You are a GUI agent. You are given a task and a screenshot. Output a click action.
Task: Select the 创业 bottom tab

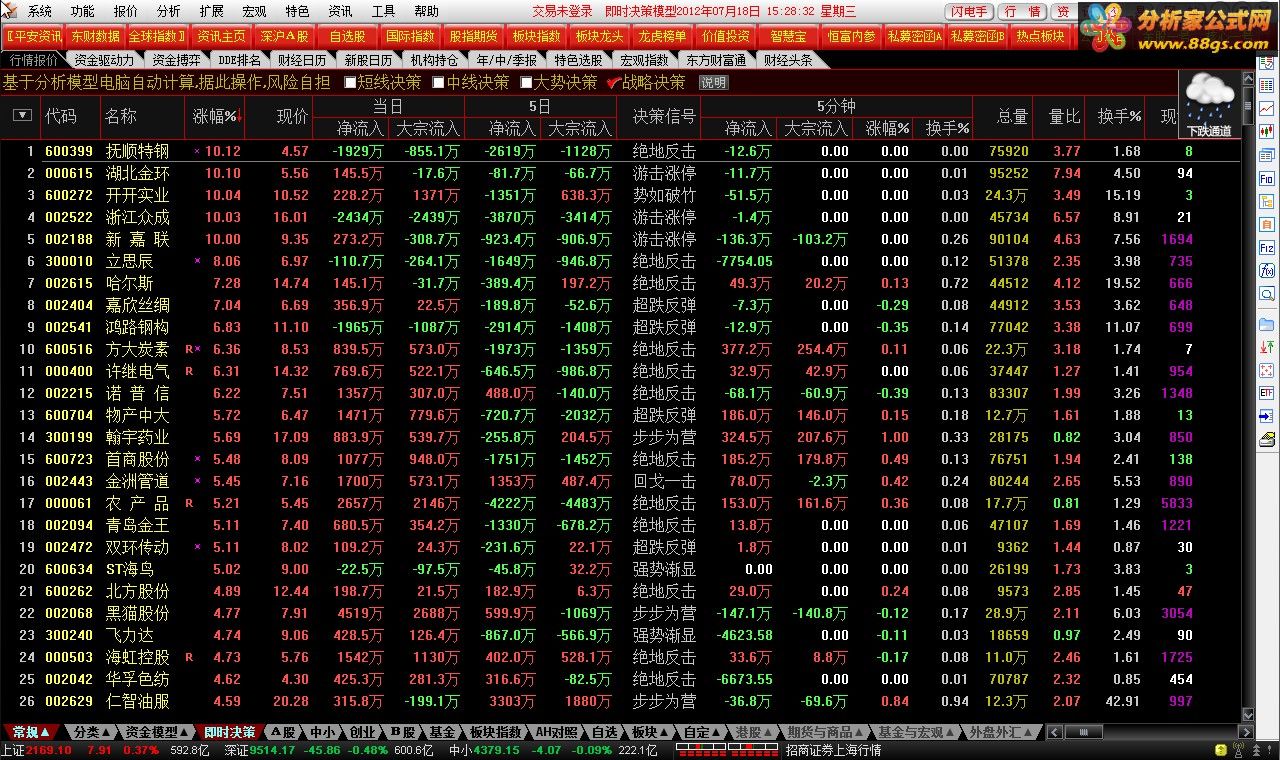pos(362,732)
